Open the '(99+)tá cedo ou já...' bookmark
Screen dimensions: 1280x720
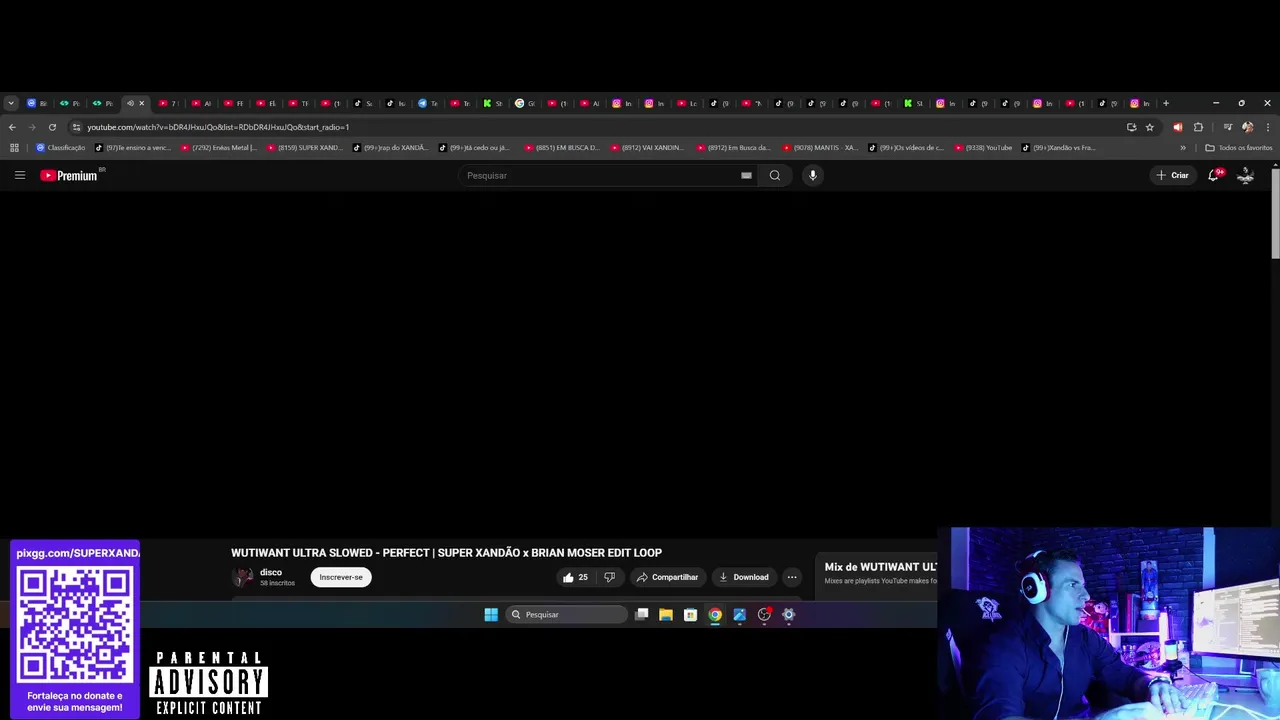[474, 148]
